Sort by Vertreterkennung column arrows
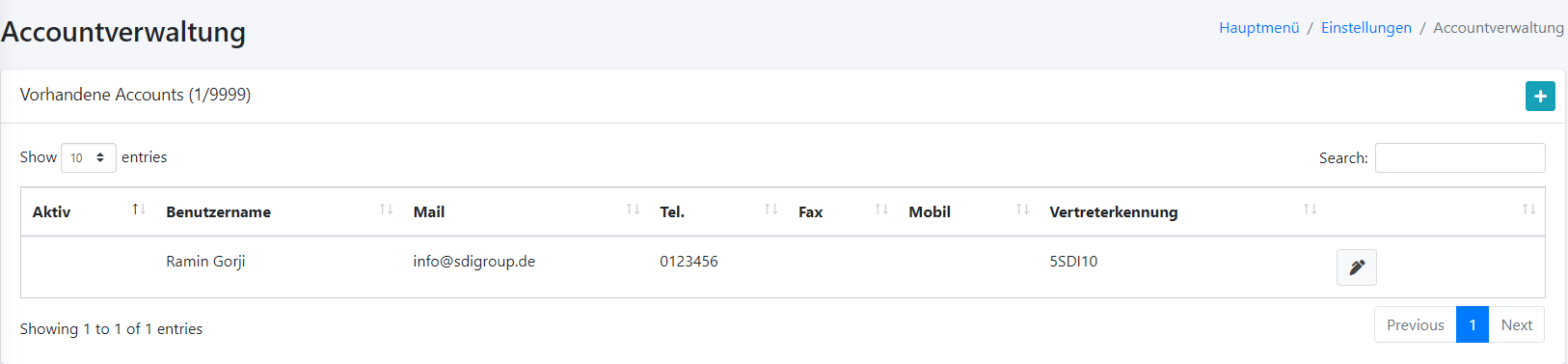 (1311, 210)
